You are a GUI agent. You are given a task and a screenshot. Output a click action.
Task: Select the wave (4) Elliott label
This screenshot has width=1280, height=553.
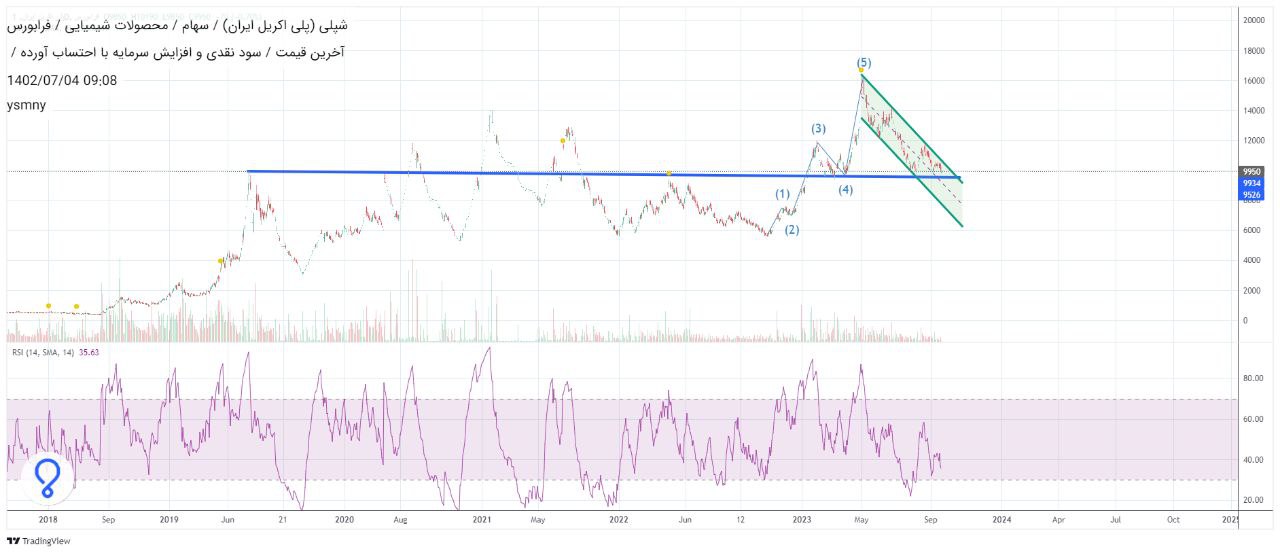point(845,189)
